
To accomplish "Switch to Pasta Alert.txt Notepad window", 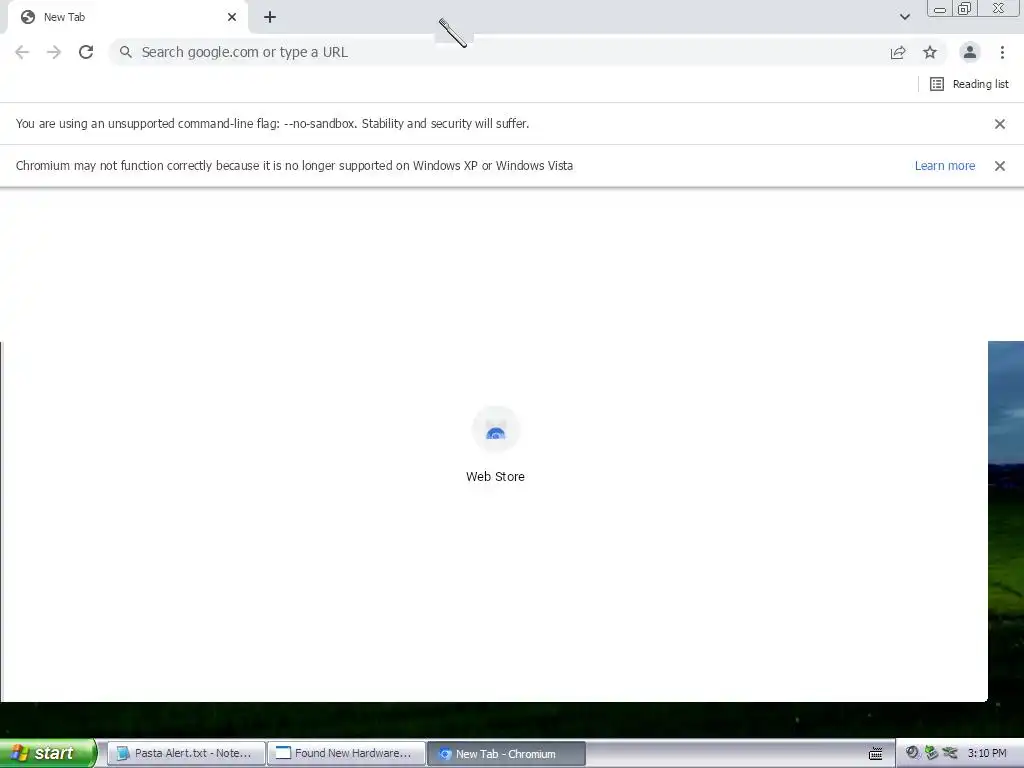I will [185, 754].
